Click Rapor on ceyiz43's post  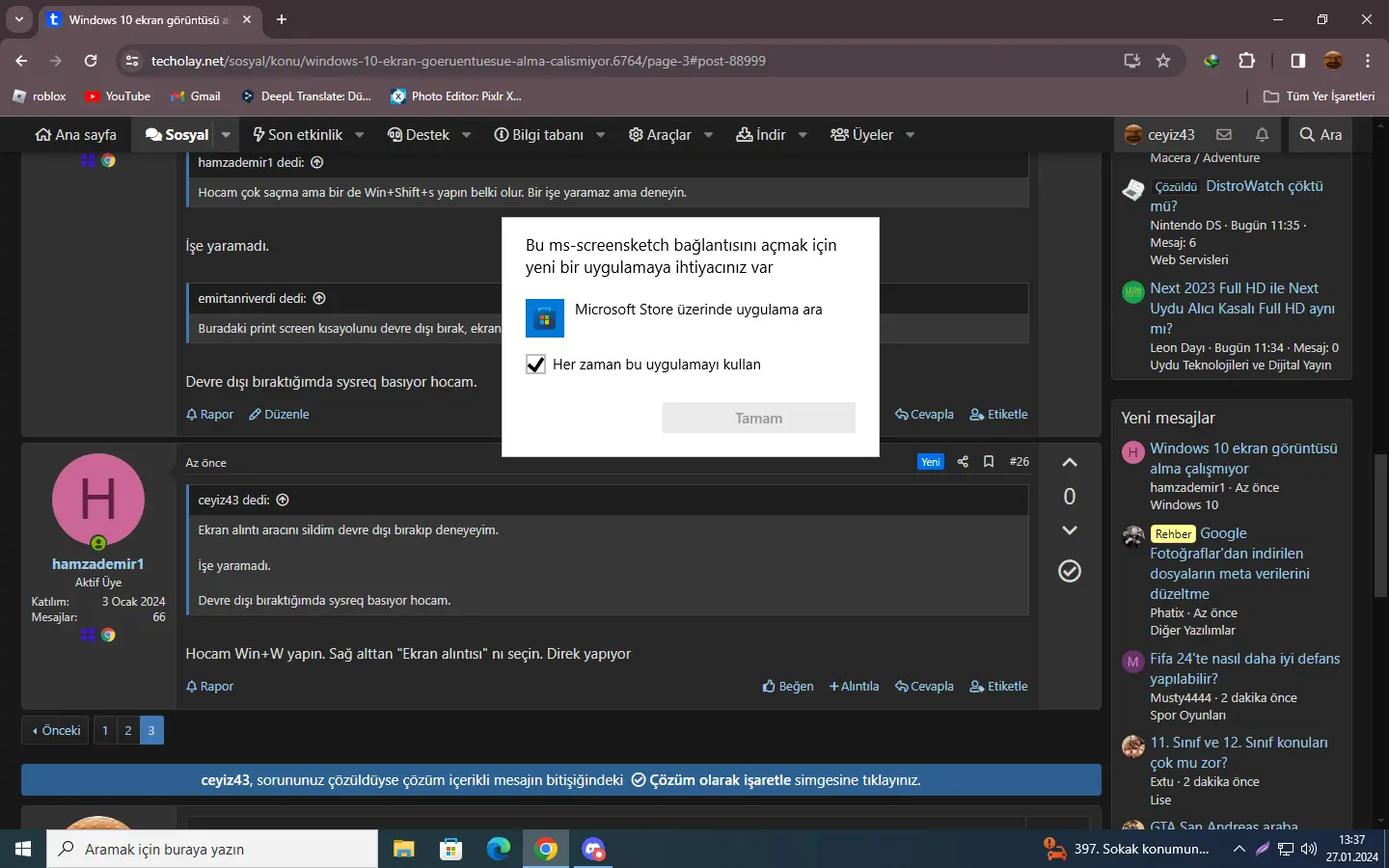209,415
